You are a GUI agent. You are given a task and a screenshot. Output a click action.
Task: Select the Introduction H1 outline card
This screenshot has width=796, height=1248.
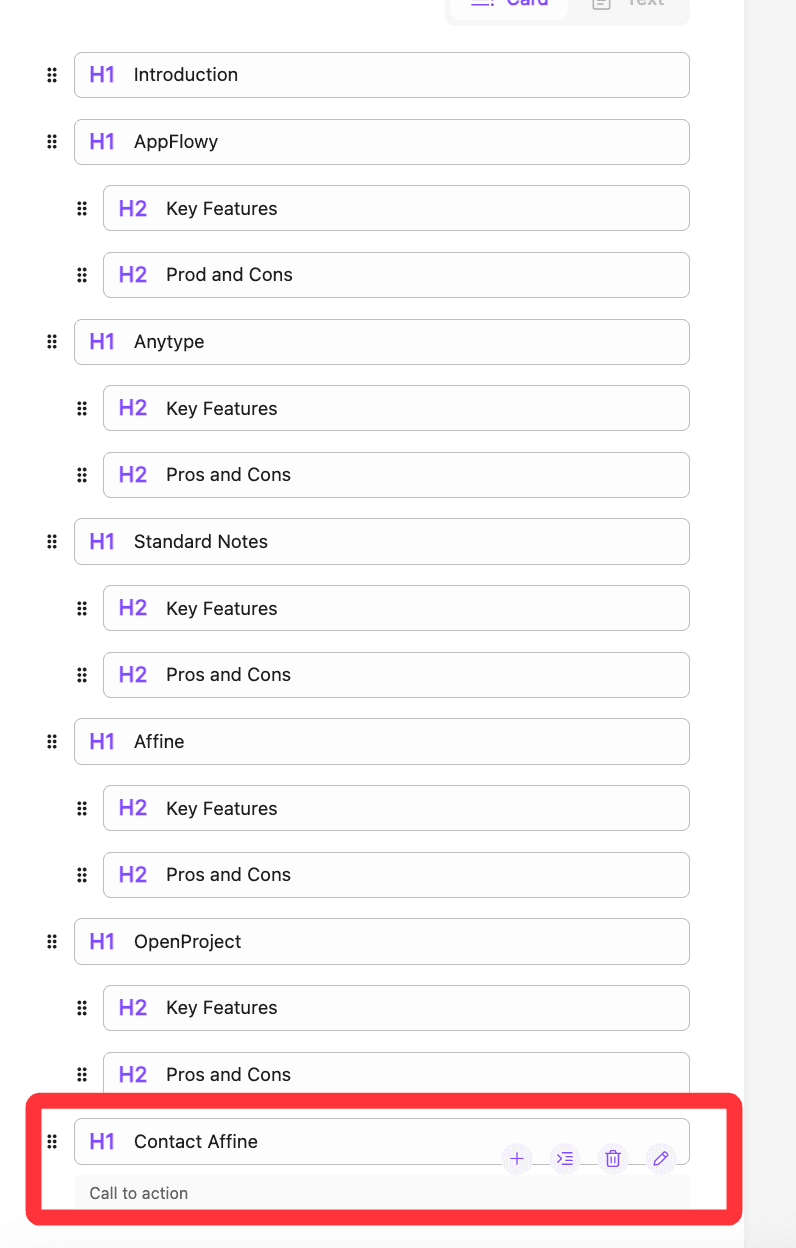(381, 75)
